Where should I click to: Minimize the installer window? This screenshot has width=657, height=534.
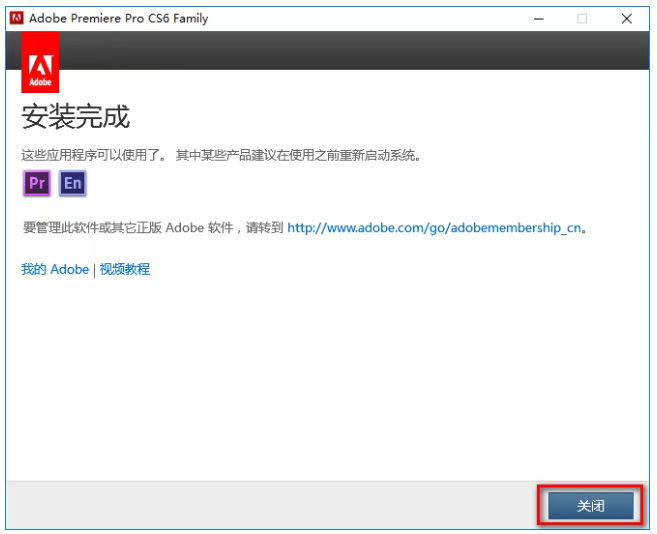tap(537, 18)
